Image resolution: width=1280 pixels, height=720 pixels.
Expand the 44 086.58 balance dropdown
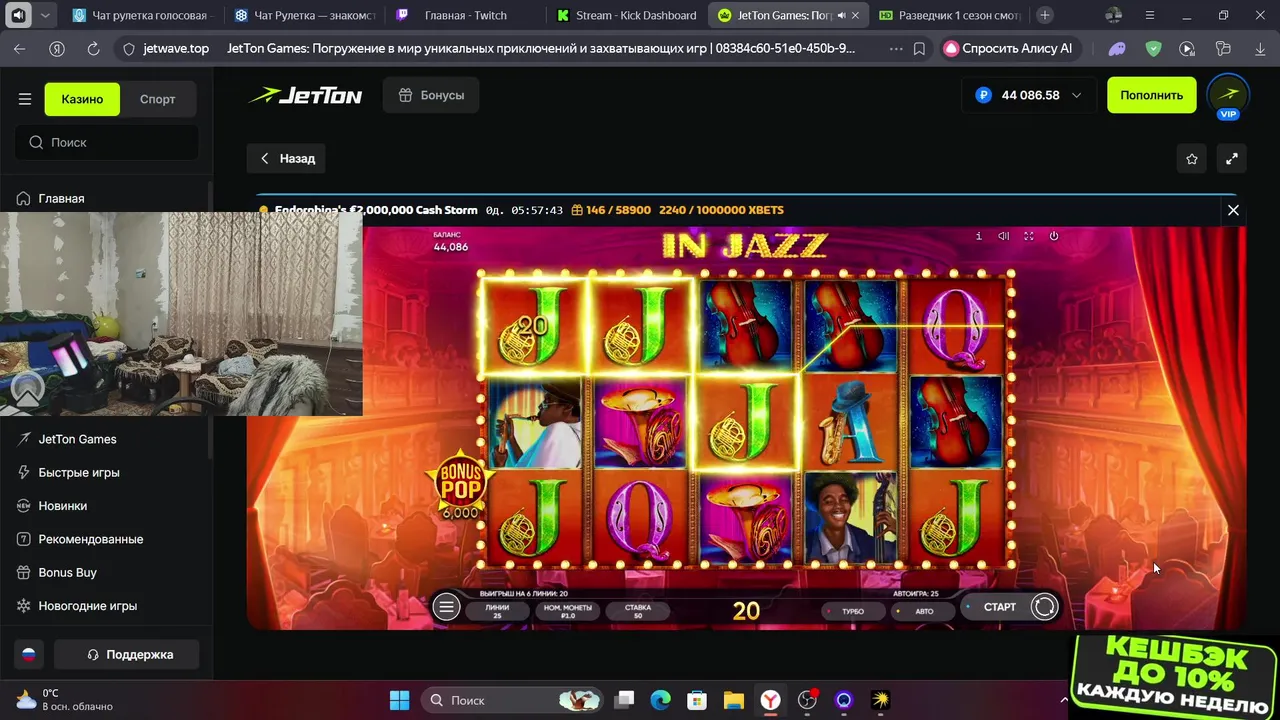(1028, 95)
